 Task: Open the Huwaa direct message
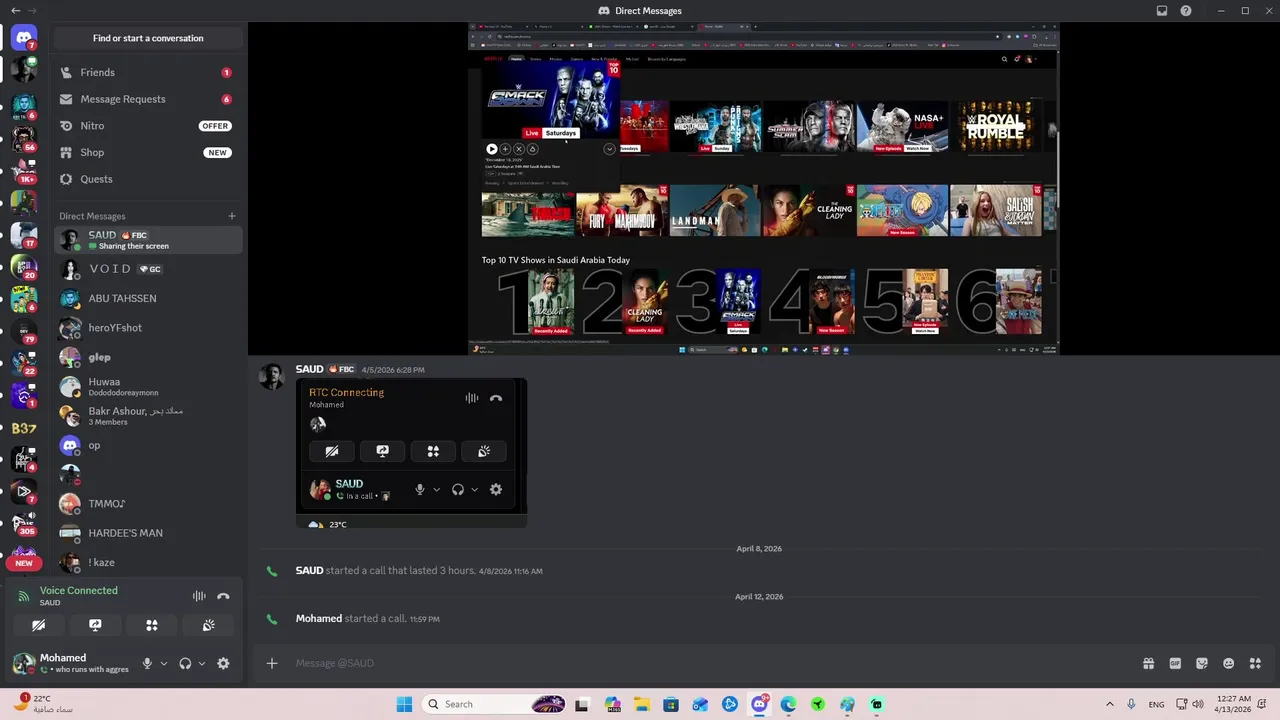[x=148, y=386]
